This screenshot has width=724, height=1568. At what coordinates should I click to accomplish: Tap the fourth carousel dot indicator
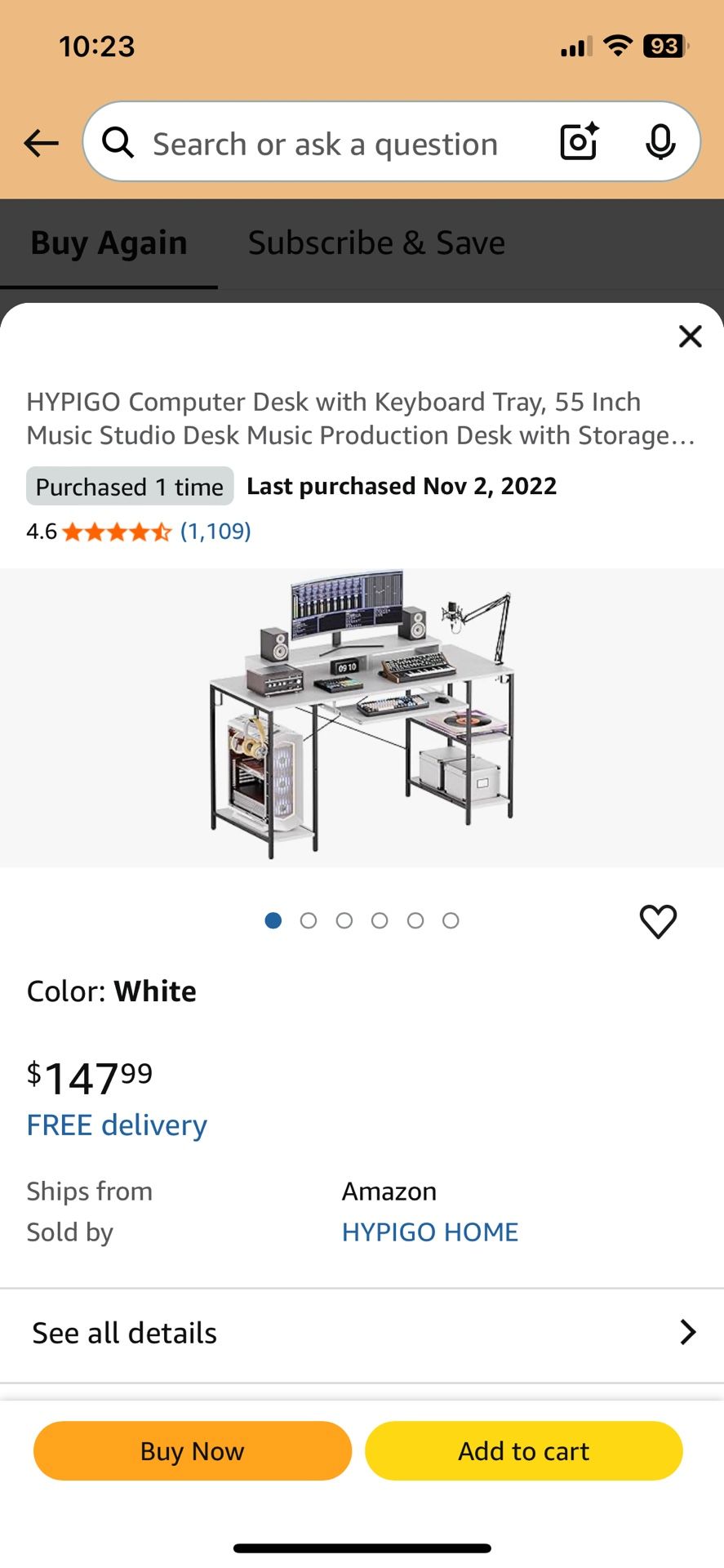(x=380, y=920)
